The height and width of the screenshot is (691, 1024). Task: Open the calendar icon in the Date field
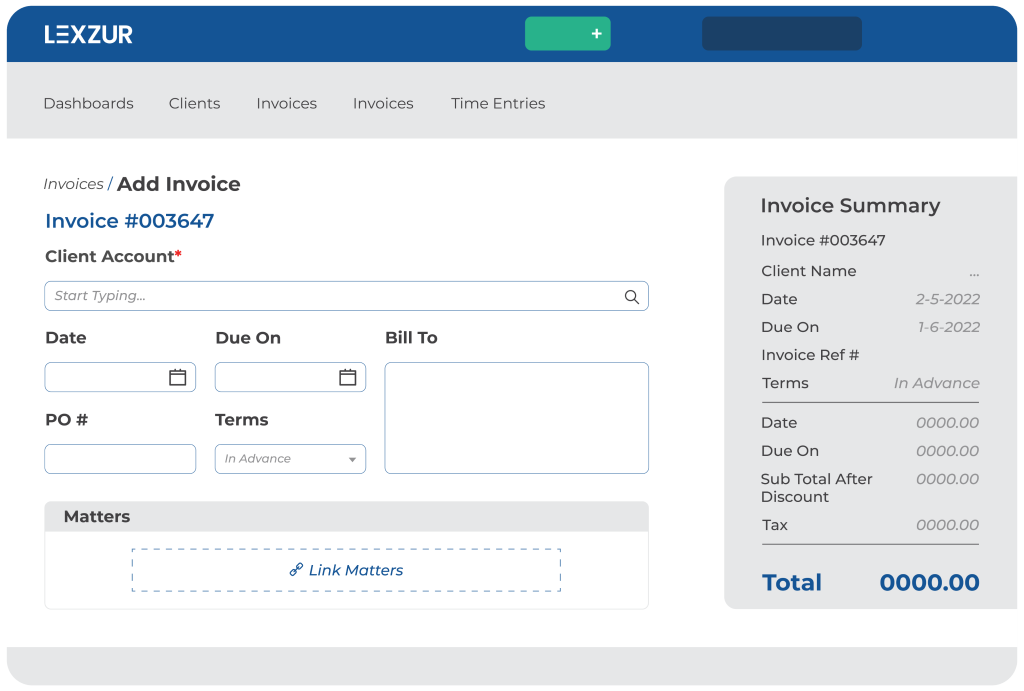click(x=177, y=377)
